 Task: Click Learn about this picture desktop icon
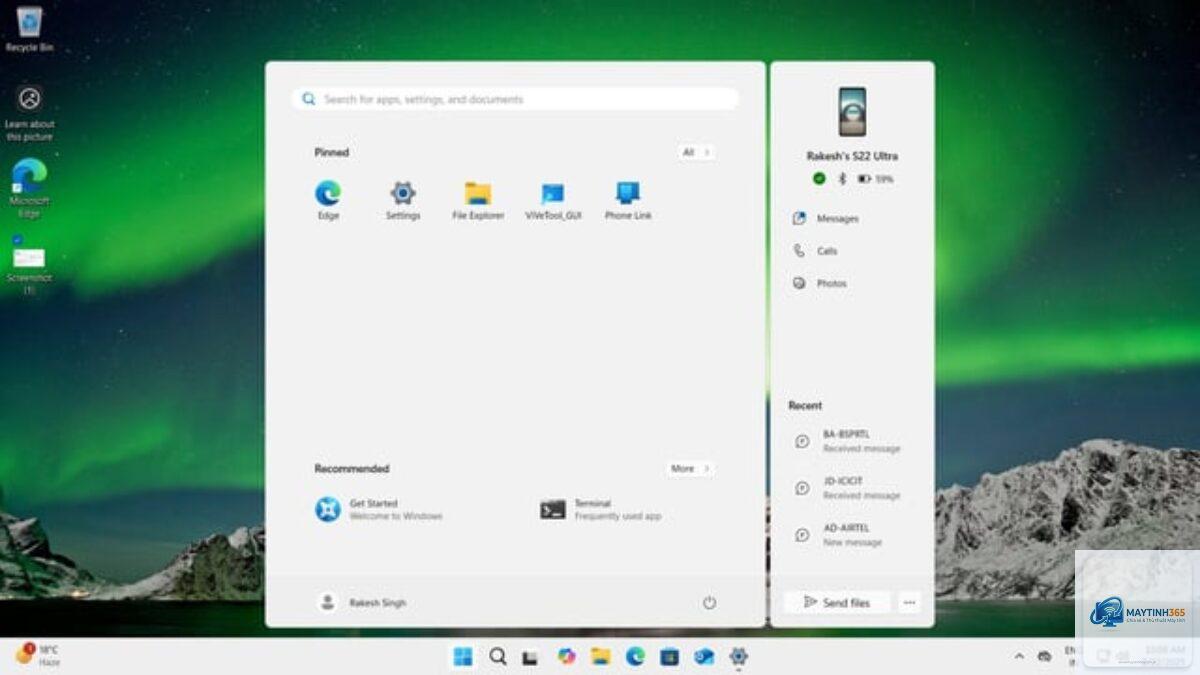click(x=30, y=113)
